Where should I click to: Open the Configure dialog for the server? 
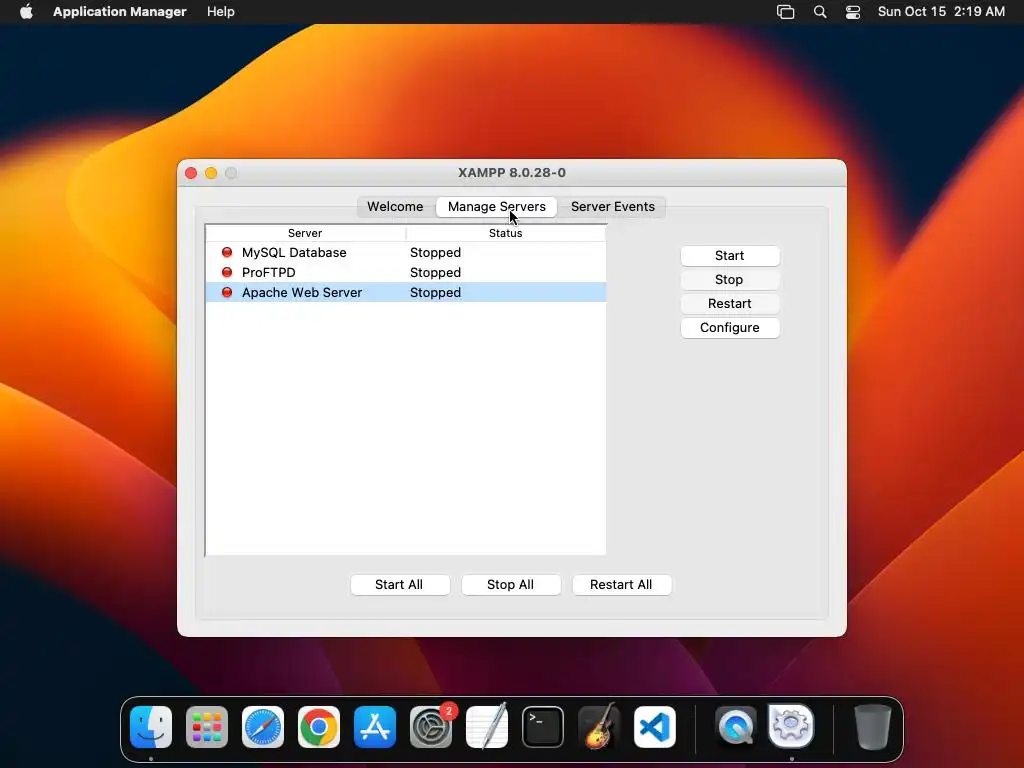coord(729,328)
